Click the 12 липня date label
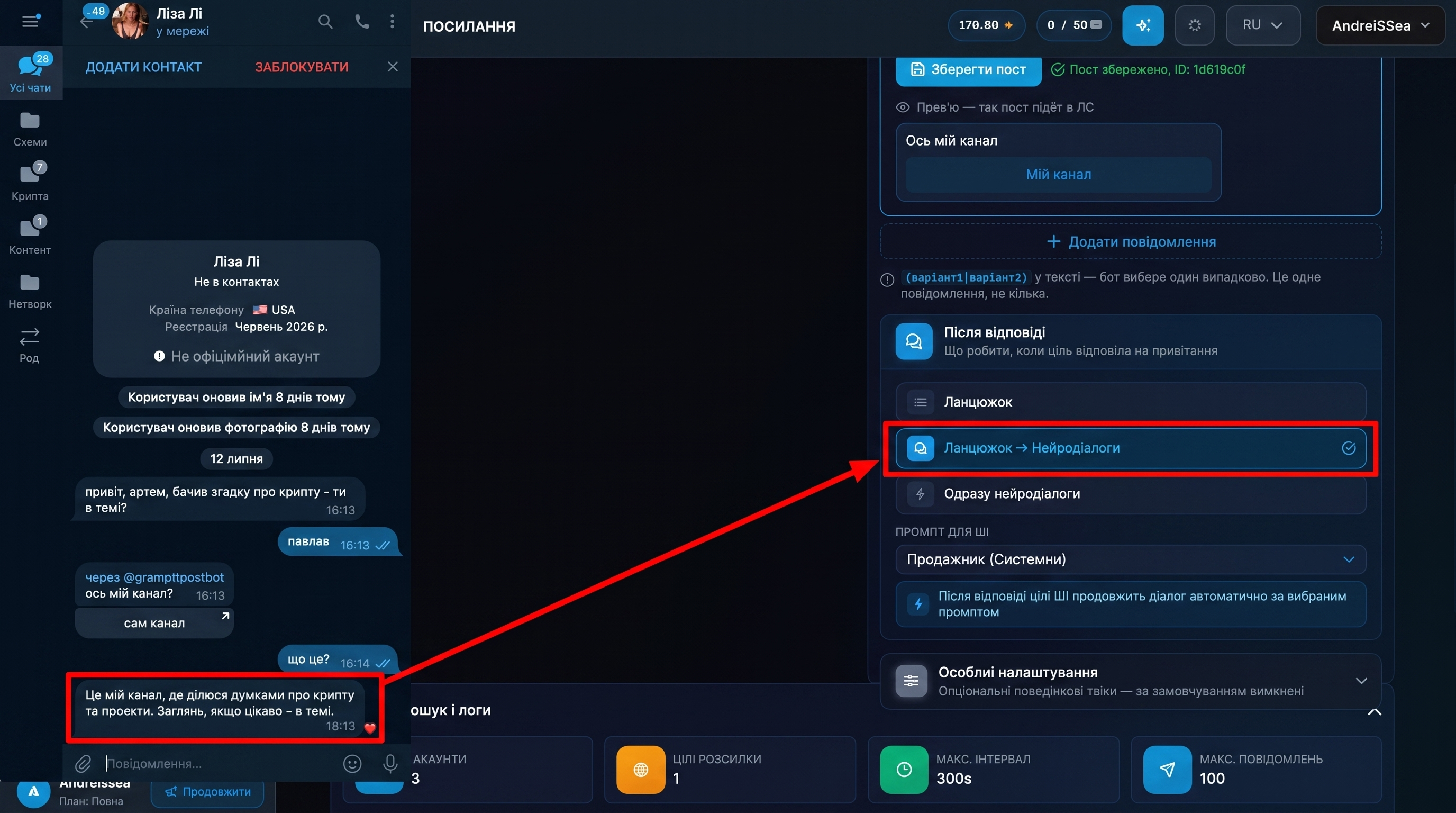 click(236, 458)
